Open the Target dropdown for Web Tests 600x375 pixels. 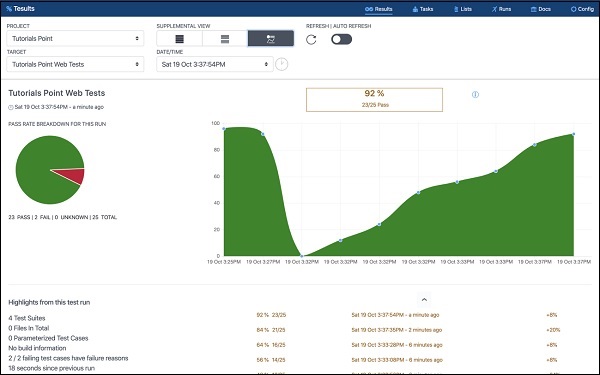(x=75, y=64)
